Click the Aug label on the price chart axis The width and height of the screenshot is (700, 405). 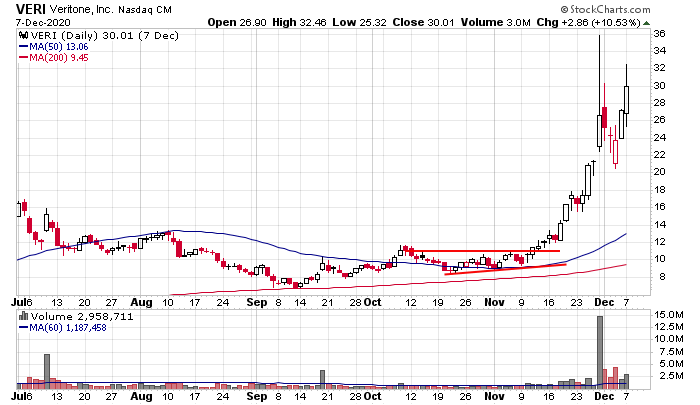point(141,302)
